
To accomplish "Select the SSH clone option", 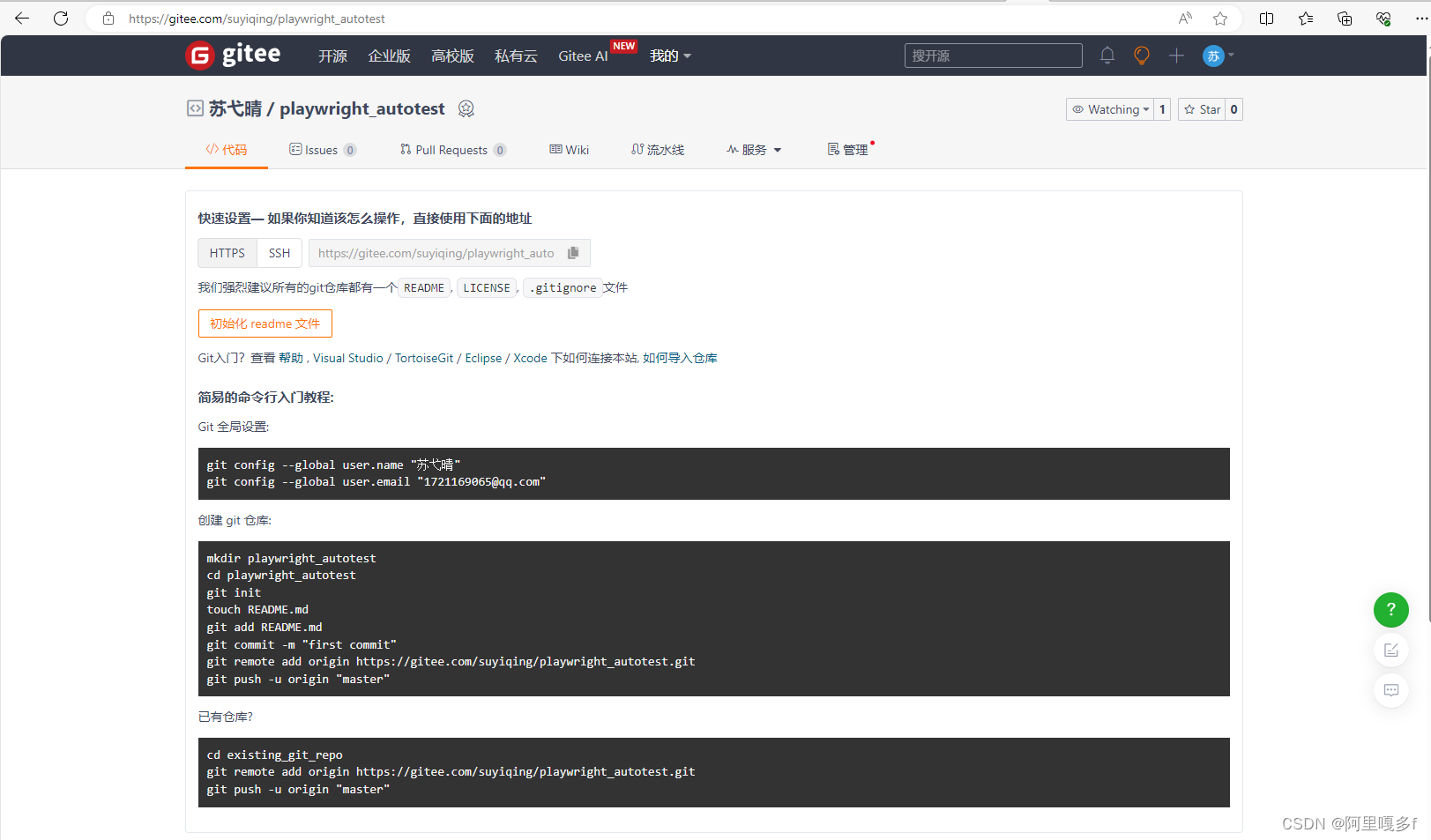I will pyautogui.click(x=279, y=253).
